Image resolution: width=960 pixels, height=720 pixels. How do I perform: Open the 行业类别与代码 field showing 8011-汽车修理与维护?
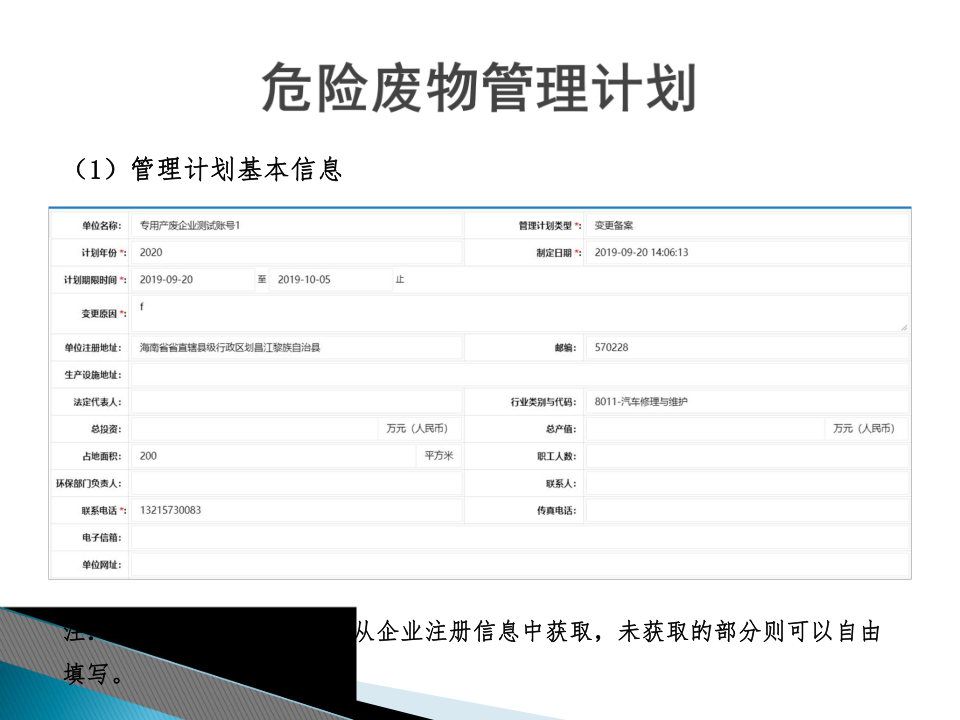pyautogui.click(x=746, y=402)
